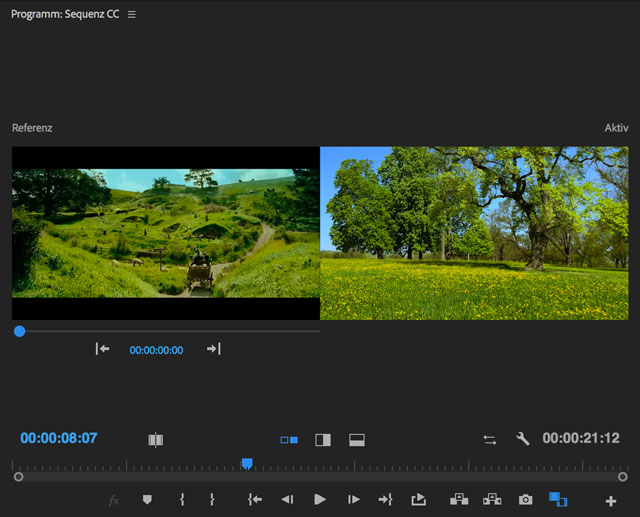Toggle the highlighted comparison view button
This screenshot has height=517, width=640.
coord(557,499)
